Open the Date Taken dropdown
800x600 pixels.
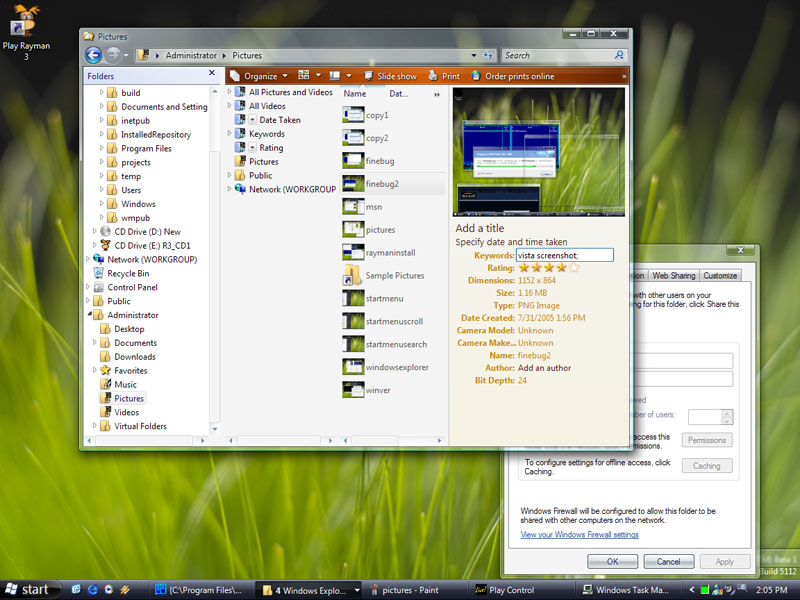point(253,120)
